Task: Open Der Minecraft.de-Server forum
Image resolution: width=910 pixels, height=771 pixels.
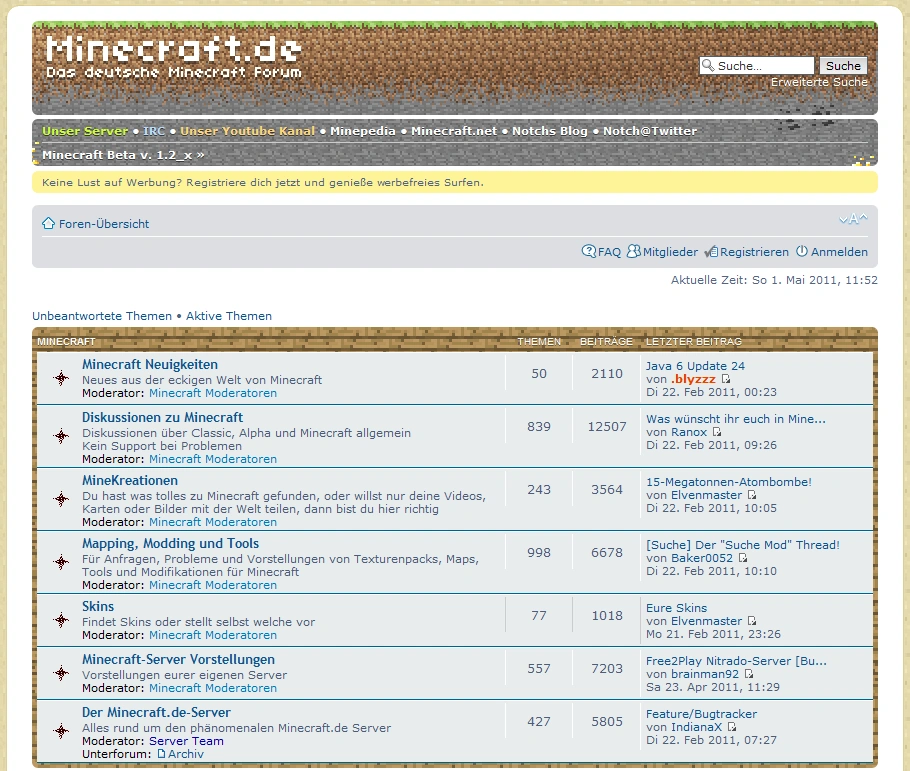Action: [x=156, y=712]
